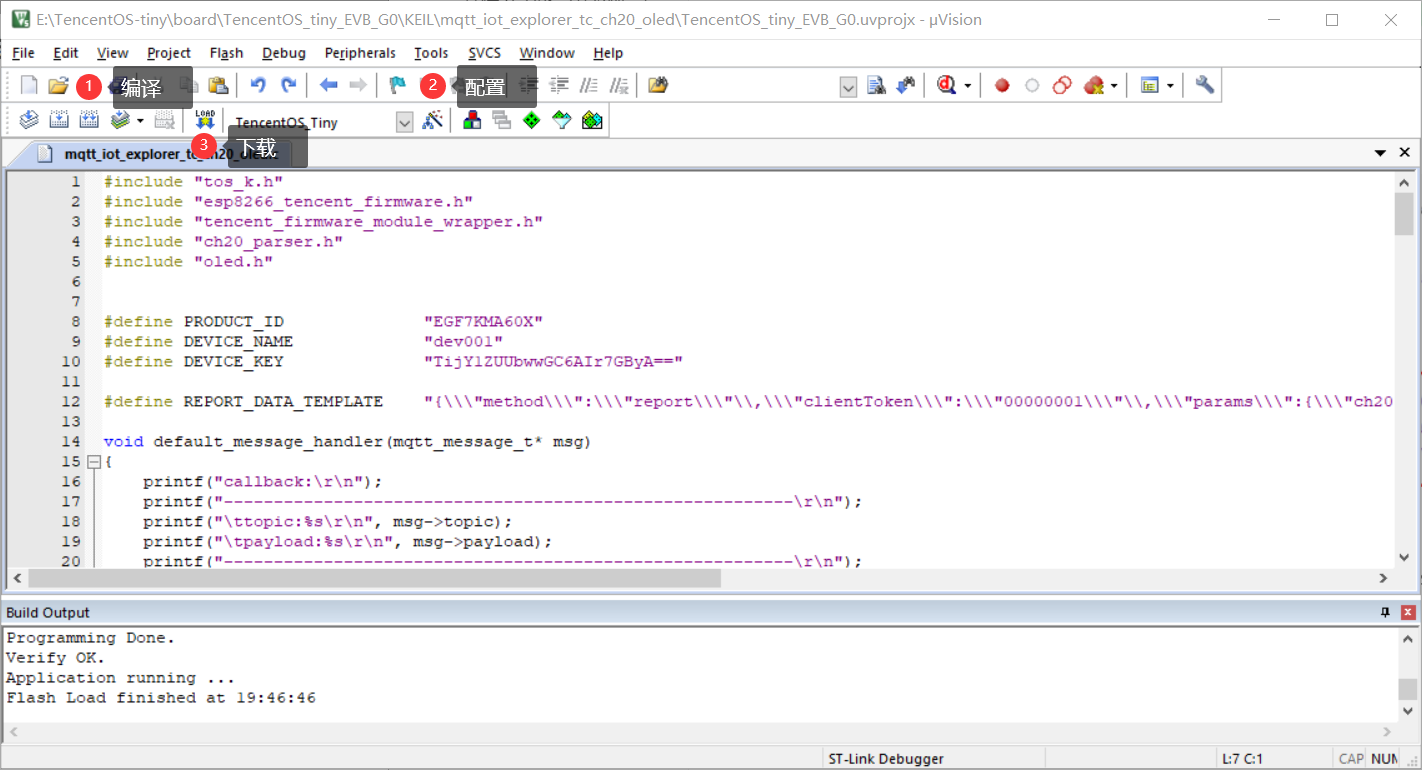Navigate backwards with the blue left arrow
The width and height of the screenshot is (1422, 770).
pyautogui.click(x=328, y=86)
